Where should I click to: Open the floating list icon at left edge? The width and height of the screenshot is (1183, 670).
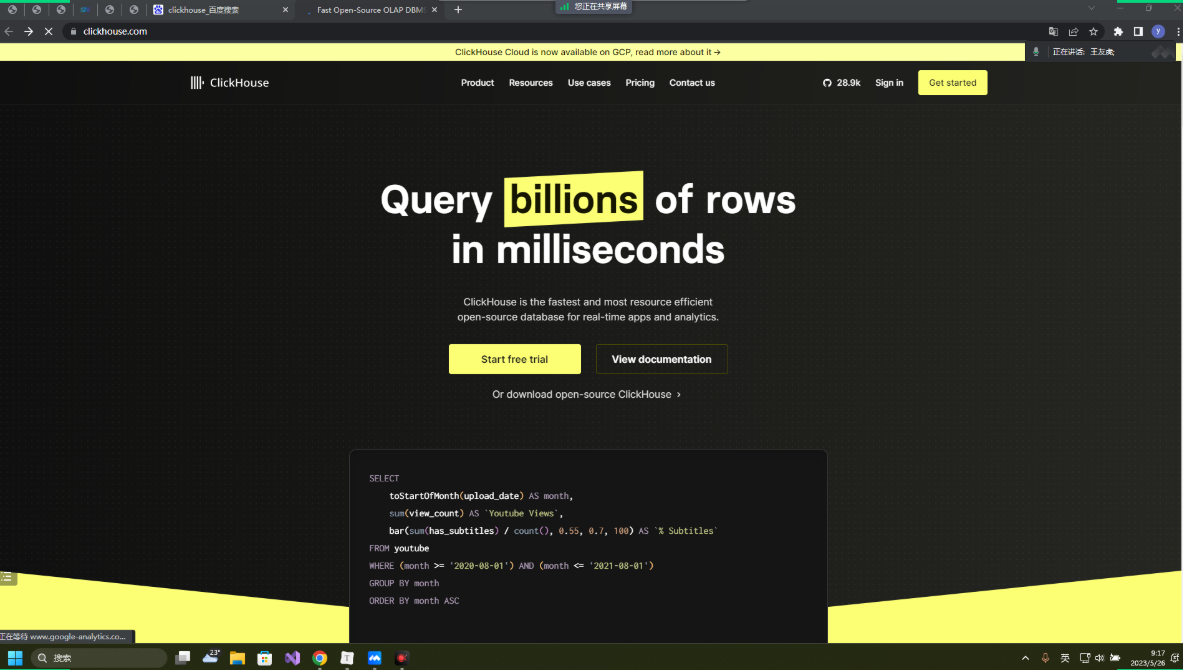tap(7, 577)
